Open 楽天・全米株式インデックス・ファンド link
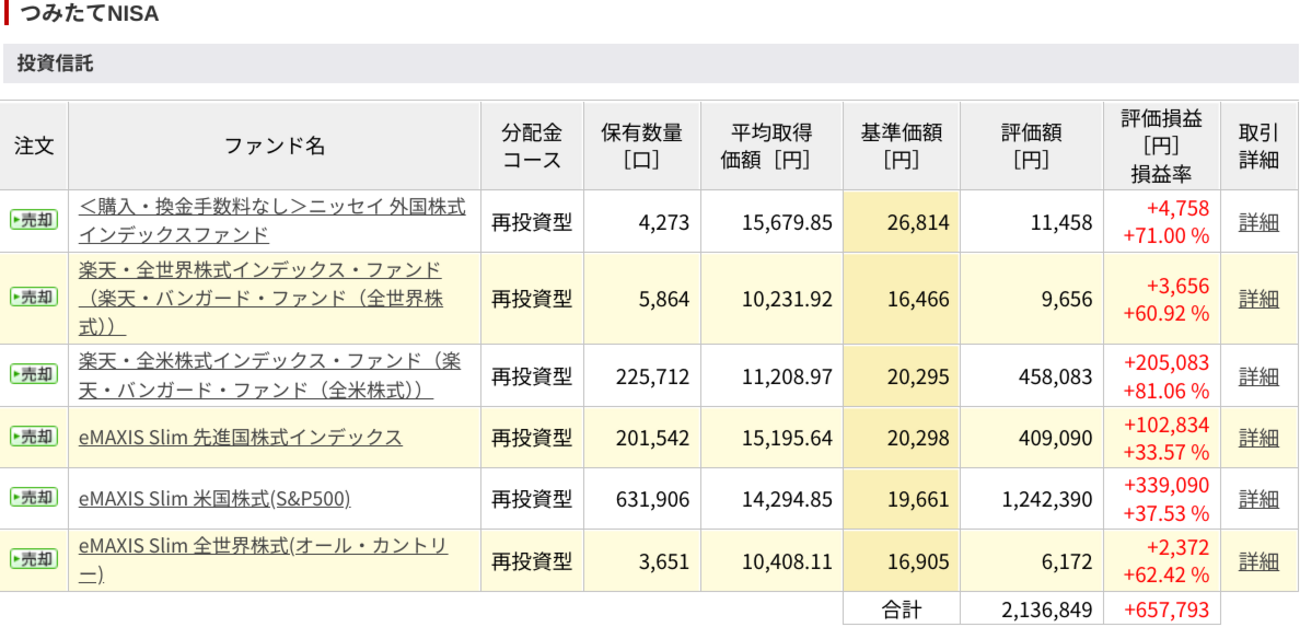The width and height of the screenshot is (1300, 627). coord(269,375)
